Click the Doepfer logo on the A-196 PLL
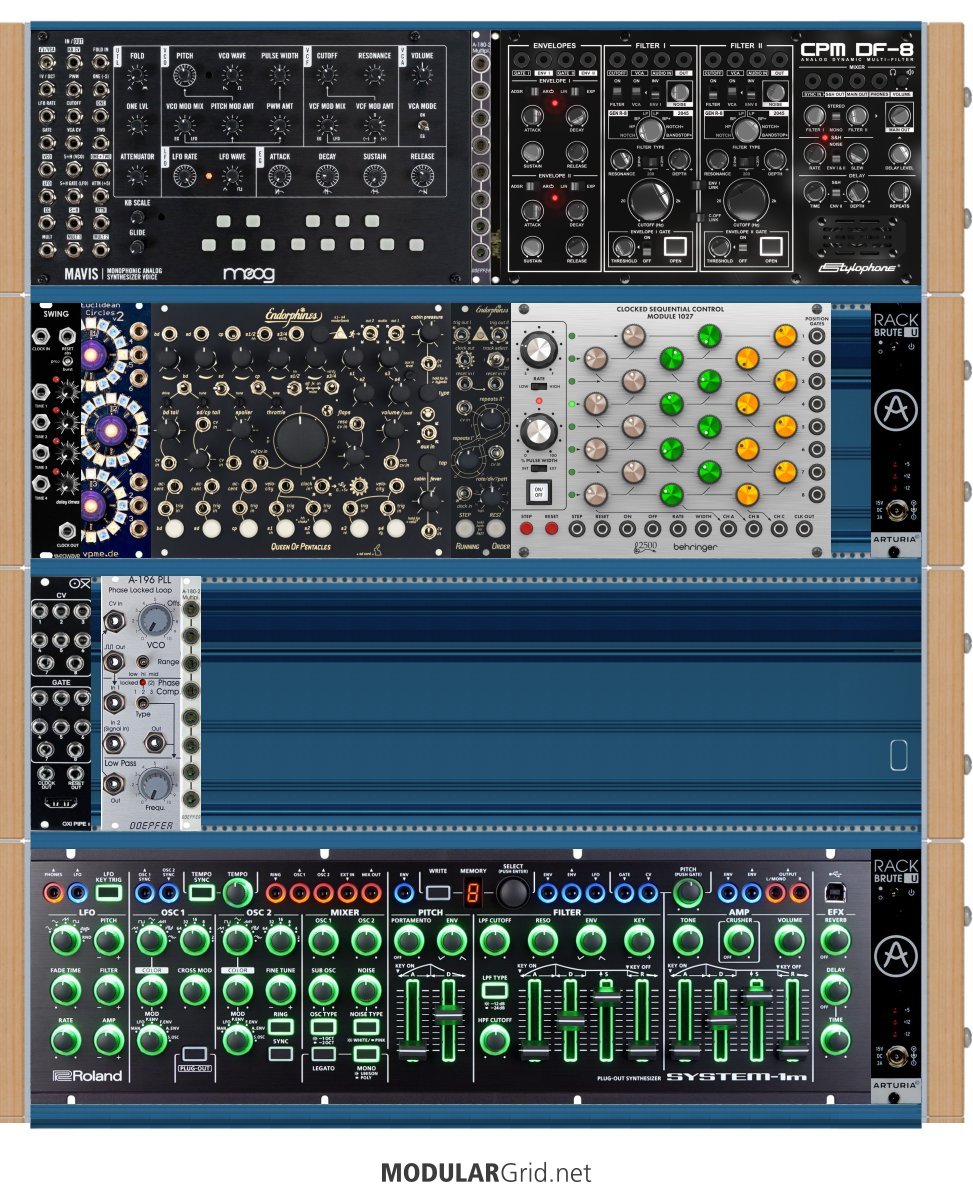This screenshot has height=1194, width=973. pyautogui.click(x=151, y=825)
